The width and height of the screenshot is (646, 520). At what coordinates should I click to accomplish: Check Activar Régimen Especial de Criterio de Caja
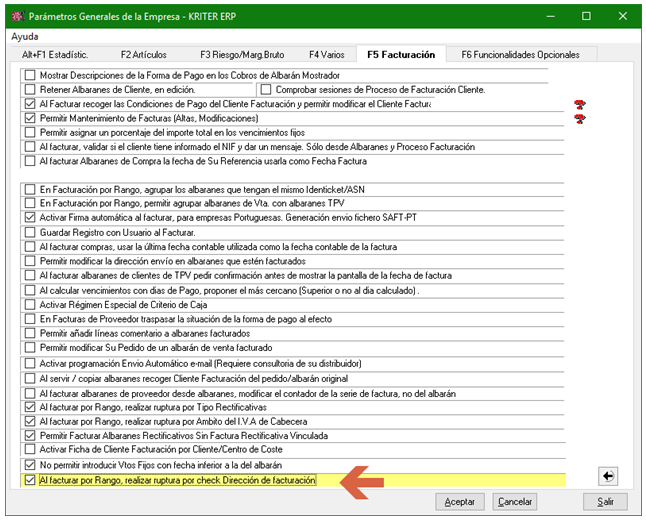click(x=30, y=305)
